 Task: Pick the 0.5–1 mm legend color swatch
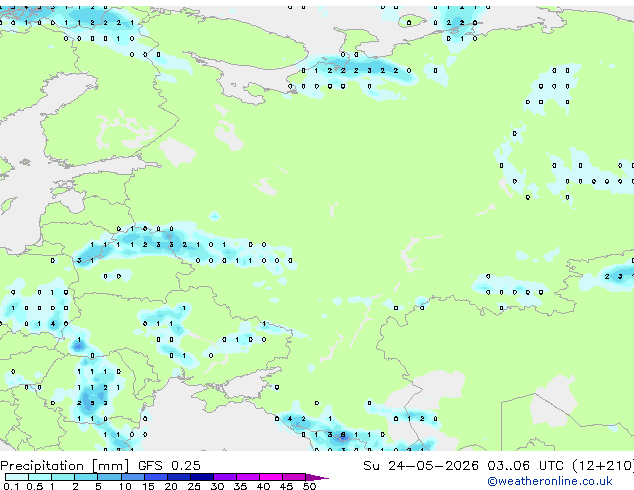[x=40, y=477]
